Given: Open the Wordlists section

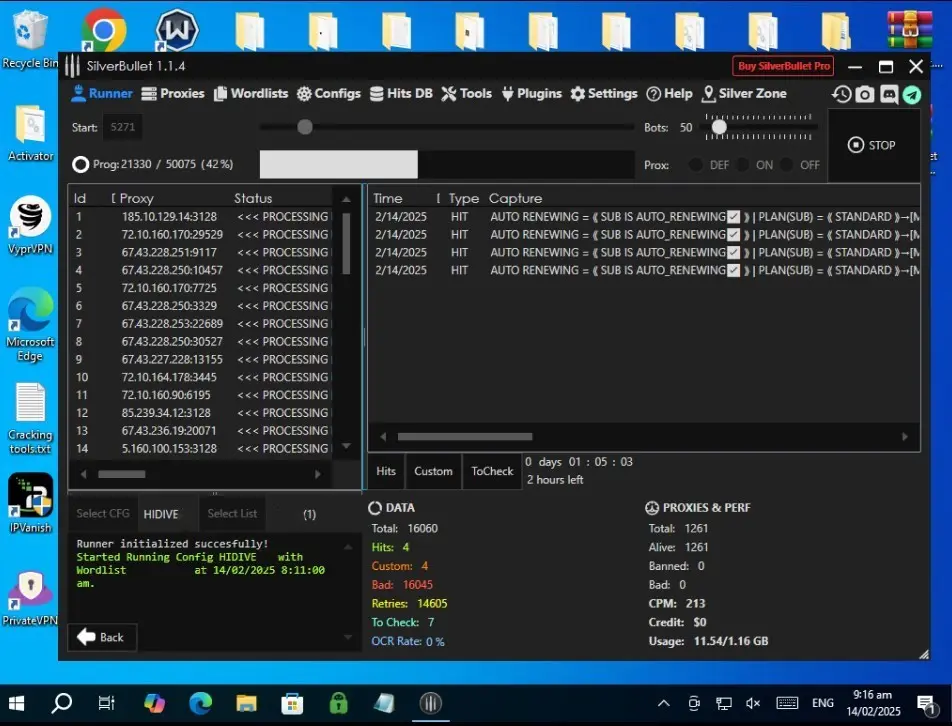Looking at the screenshot, I should 251,93.
